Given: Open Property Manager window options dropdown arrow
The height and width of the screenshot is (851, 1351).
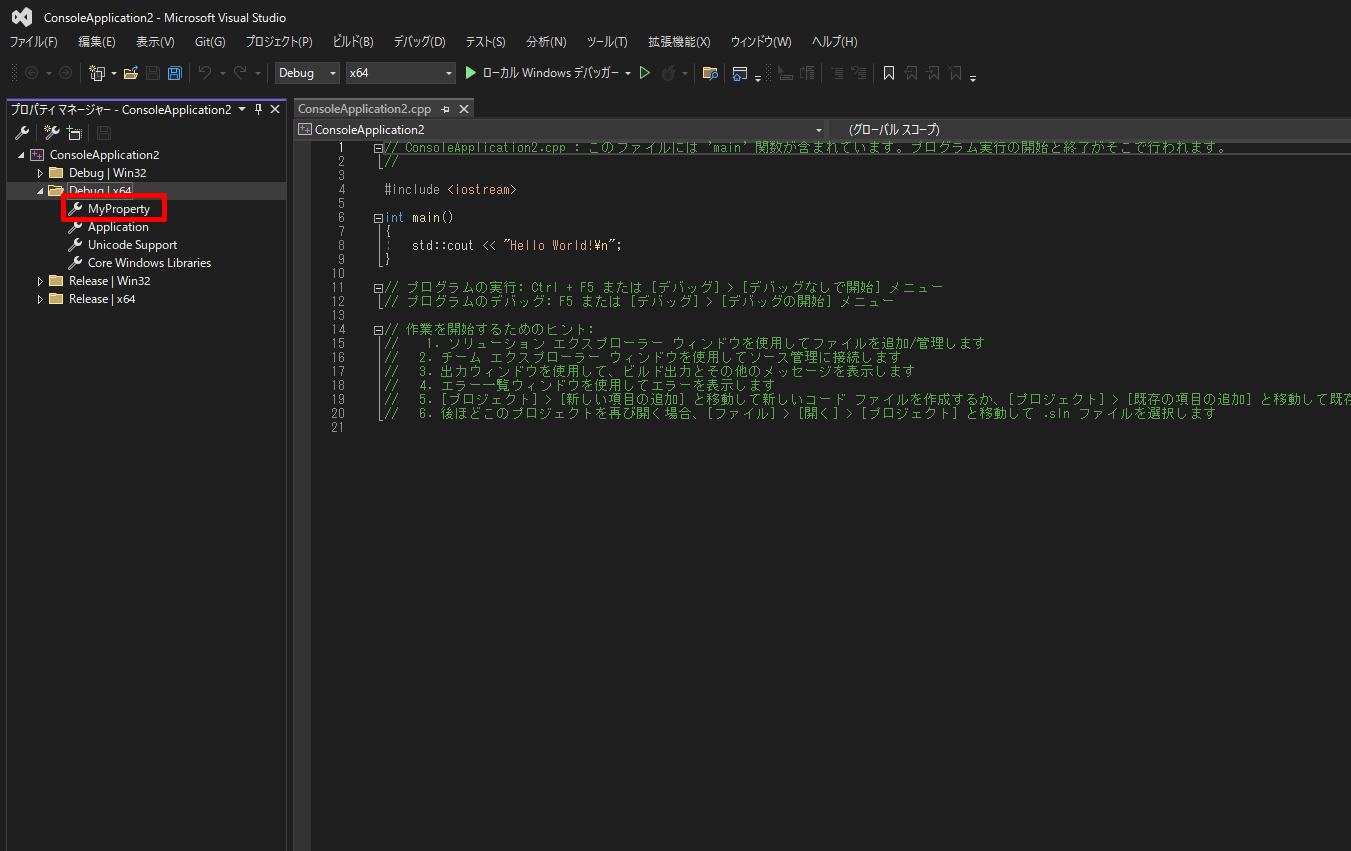Looking at the screenshot, I should [x=242, y=109].
